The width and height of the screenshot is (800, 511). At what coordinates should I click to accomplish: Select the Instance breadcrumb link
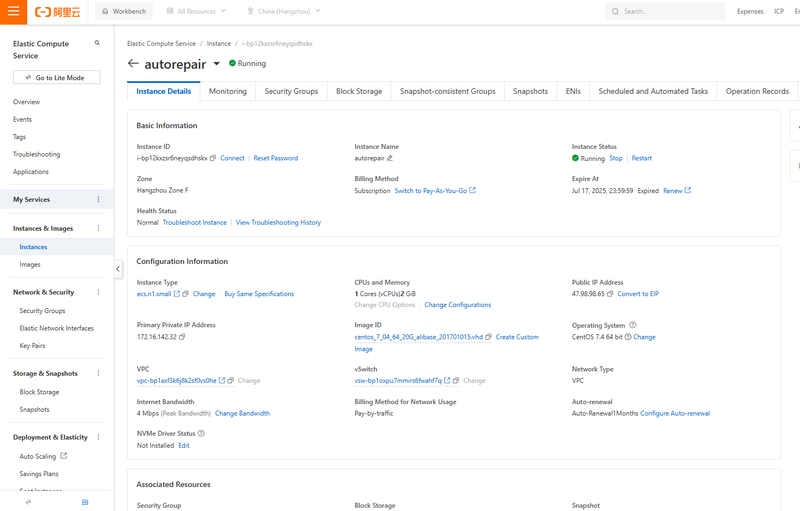(x=218, y=44)
